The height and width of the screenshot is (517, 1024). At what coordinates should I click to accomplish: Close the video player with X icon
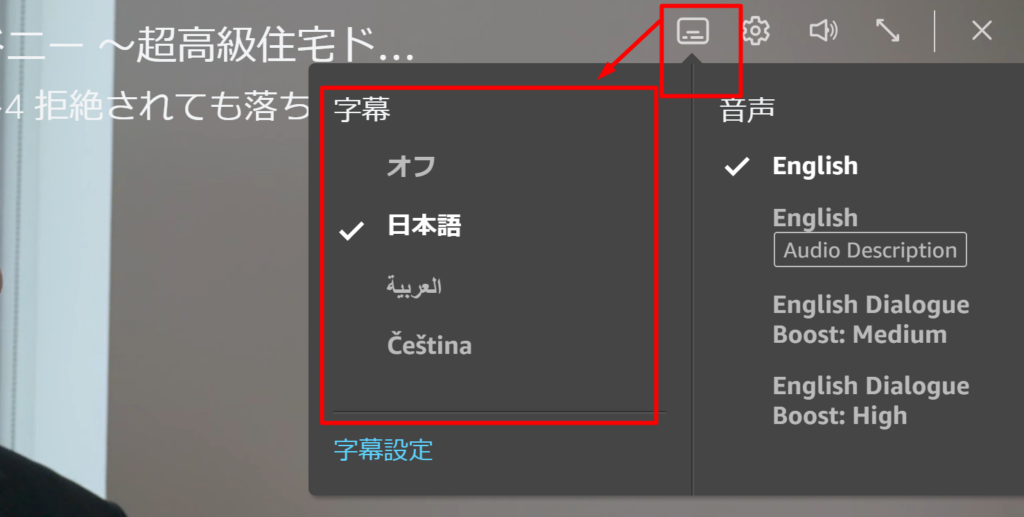coord(982,31)
